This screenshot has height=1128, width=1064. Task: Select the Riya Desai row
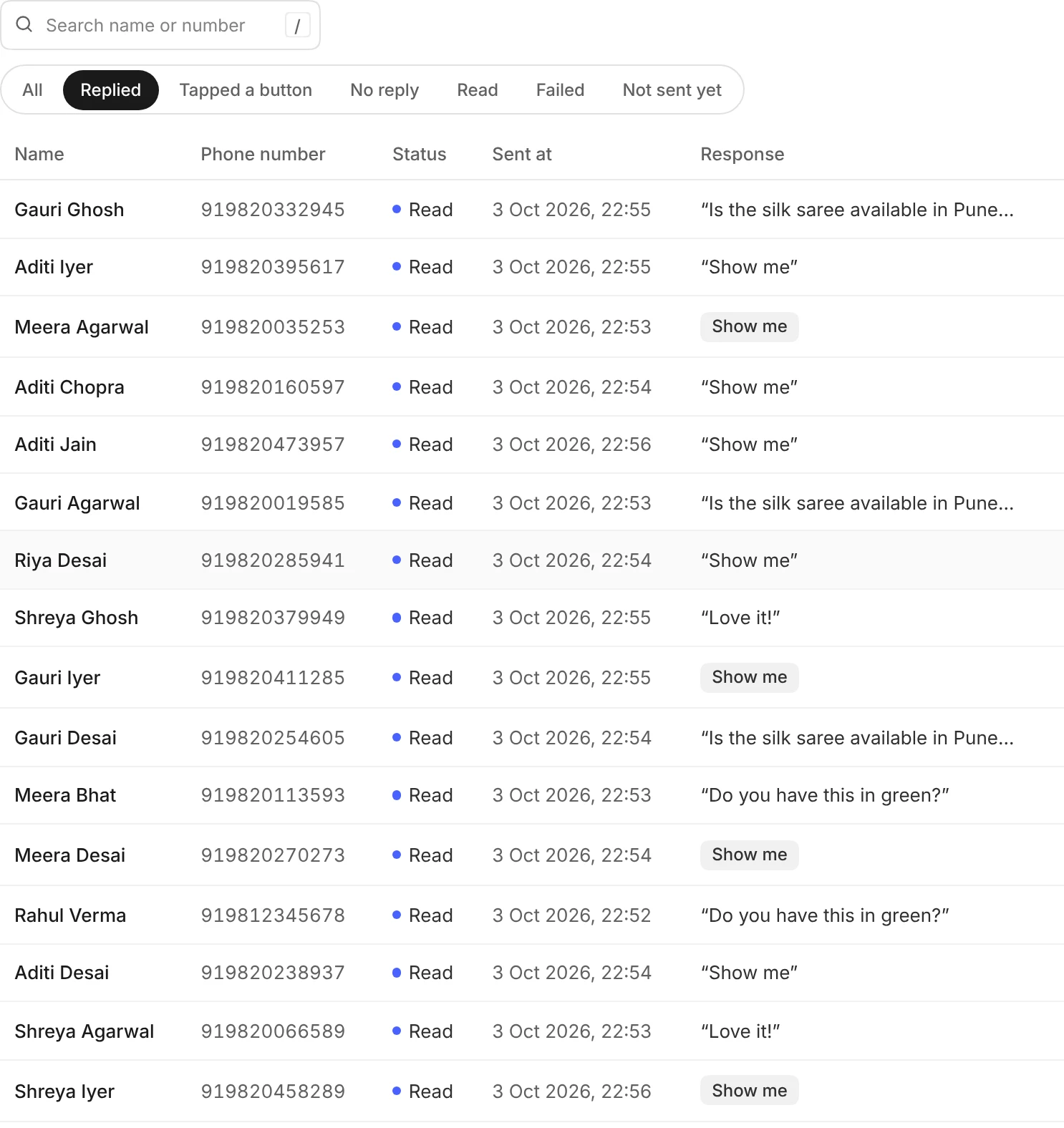(532, 560)
